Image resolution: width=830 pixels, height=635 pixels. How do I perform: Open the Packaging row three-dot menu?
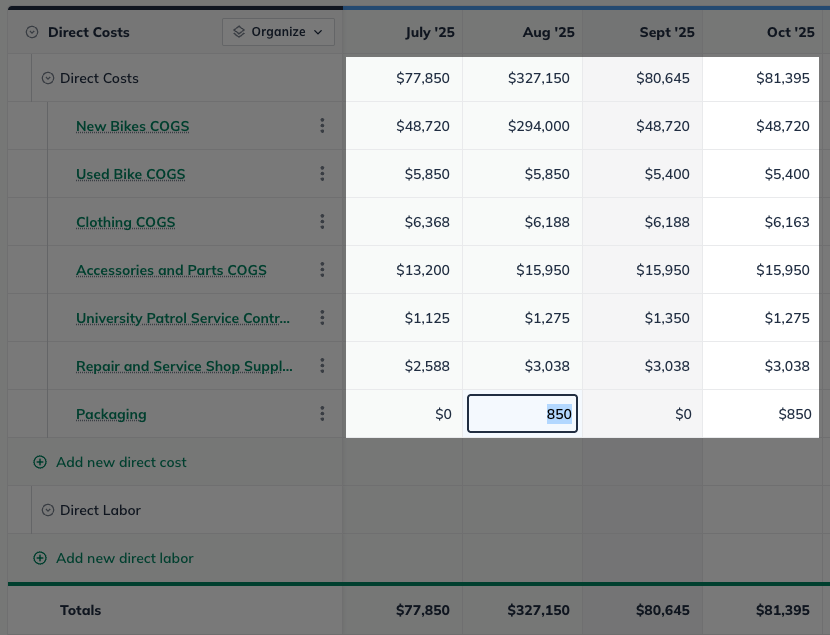(x=322, y=413)
